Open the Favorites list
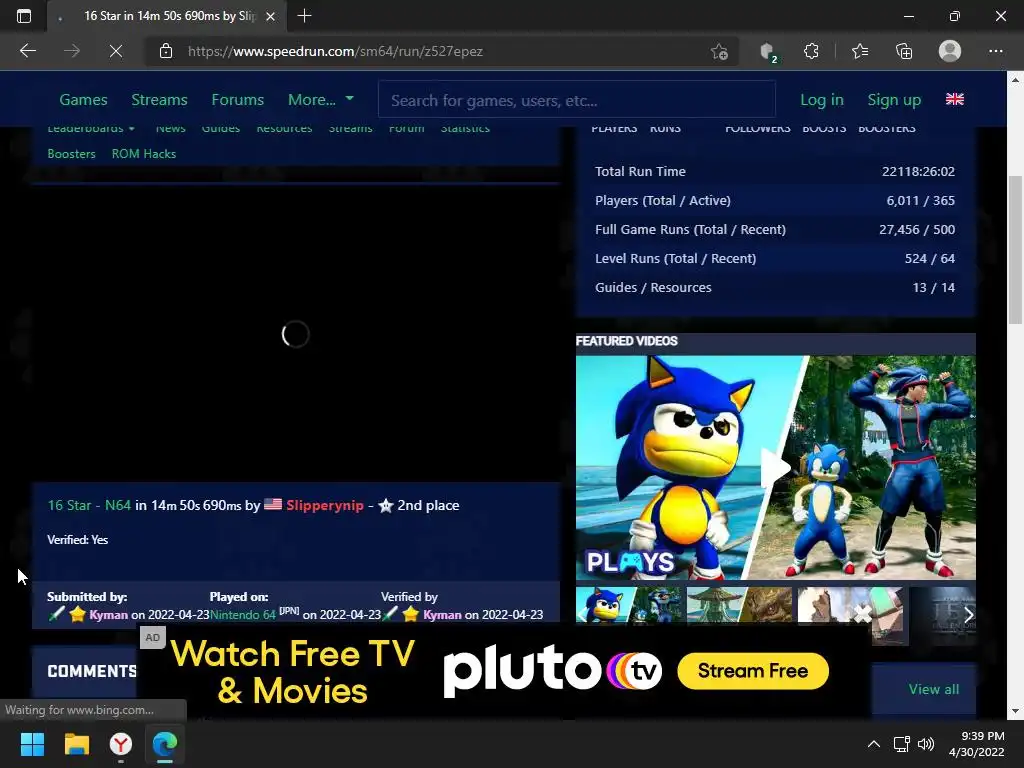 pyautogui.click(x=860, y=51)
